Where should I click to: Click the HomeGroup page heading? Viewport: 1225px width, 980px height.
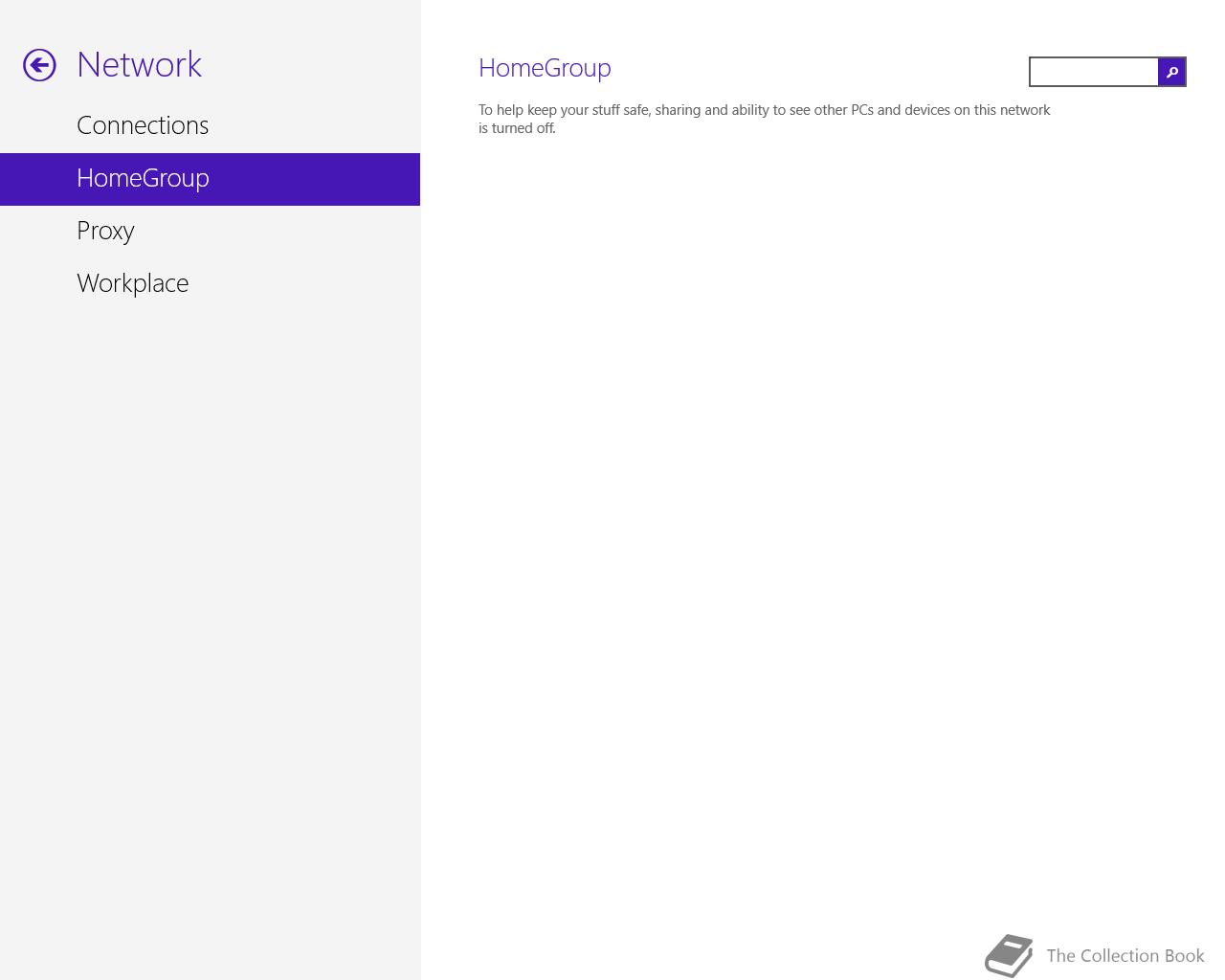click(545, 68)
